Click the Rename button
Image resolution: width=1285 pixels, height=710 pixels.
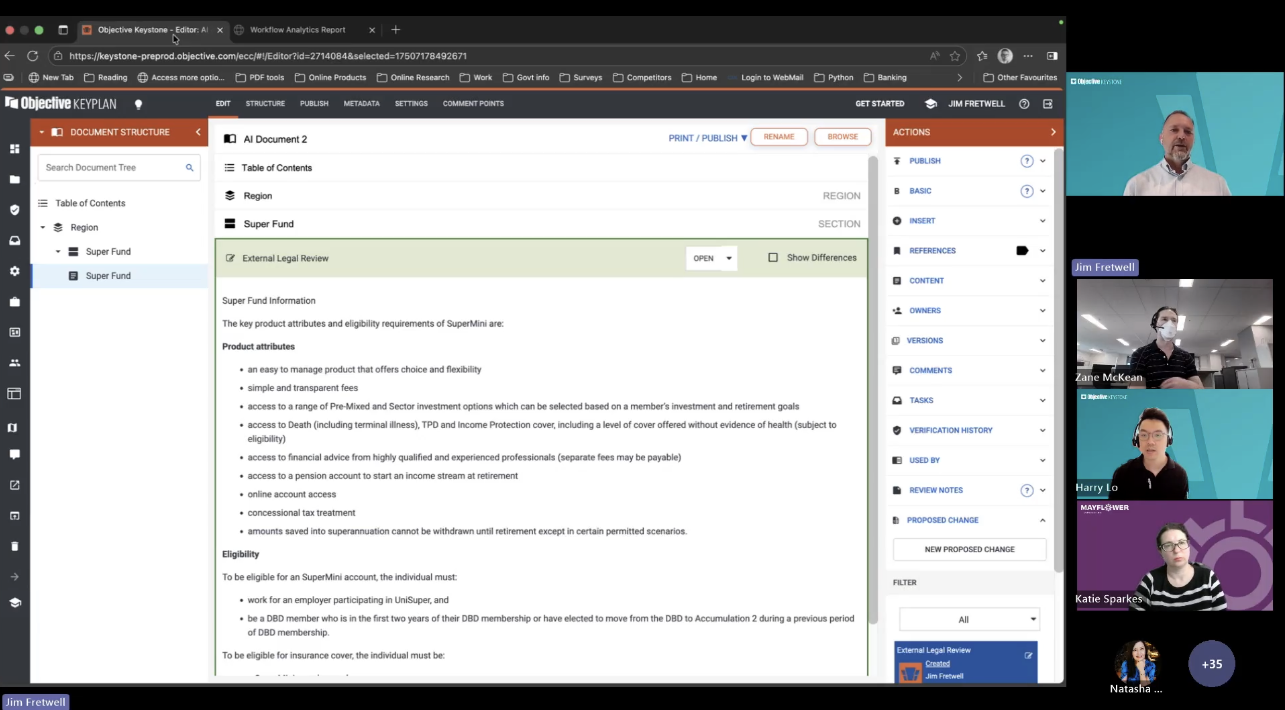pyautogui.click(x=779, y=137)
